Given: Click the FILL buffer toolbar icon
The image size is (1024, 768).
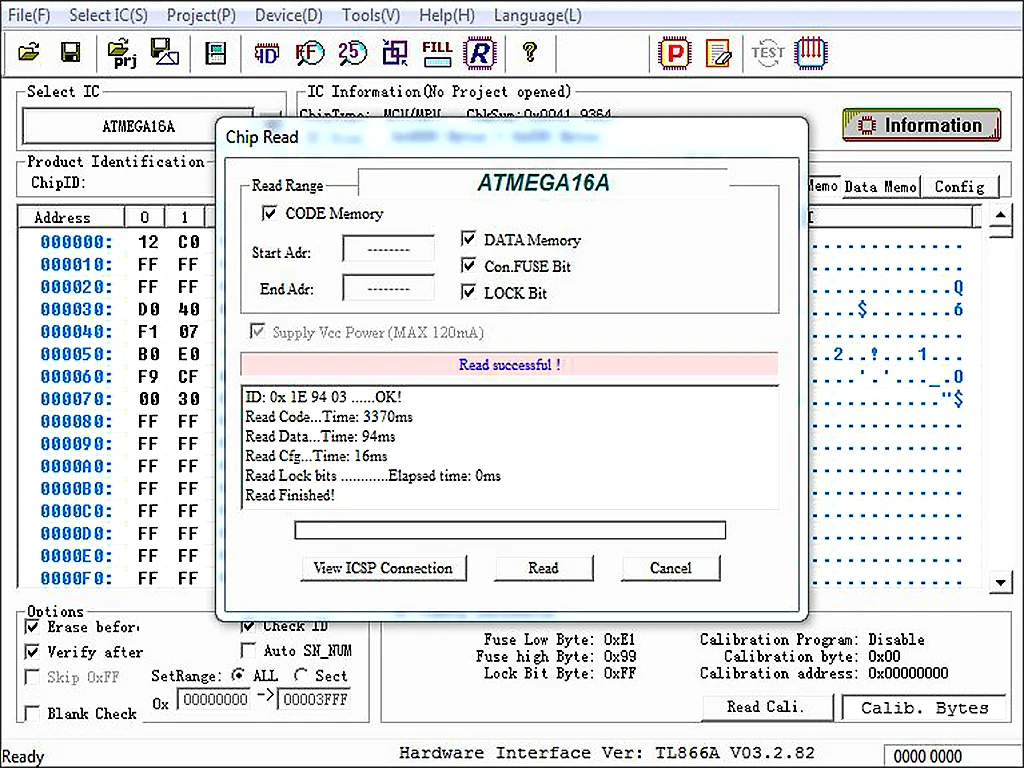Looking at the screenshot, I should [x=437, y=54].
